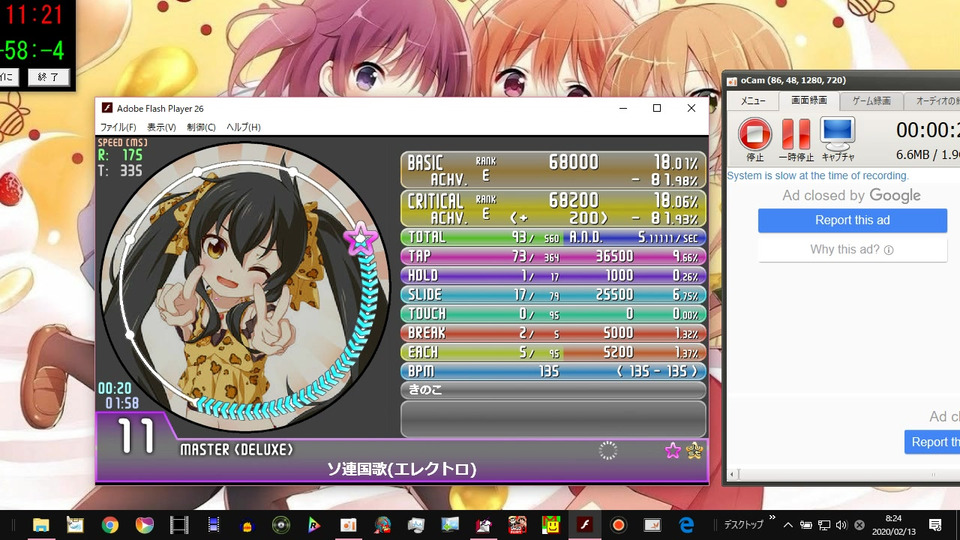Click the Flash Player taskbar icon

pos(584,525)
